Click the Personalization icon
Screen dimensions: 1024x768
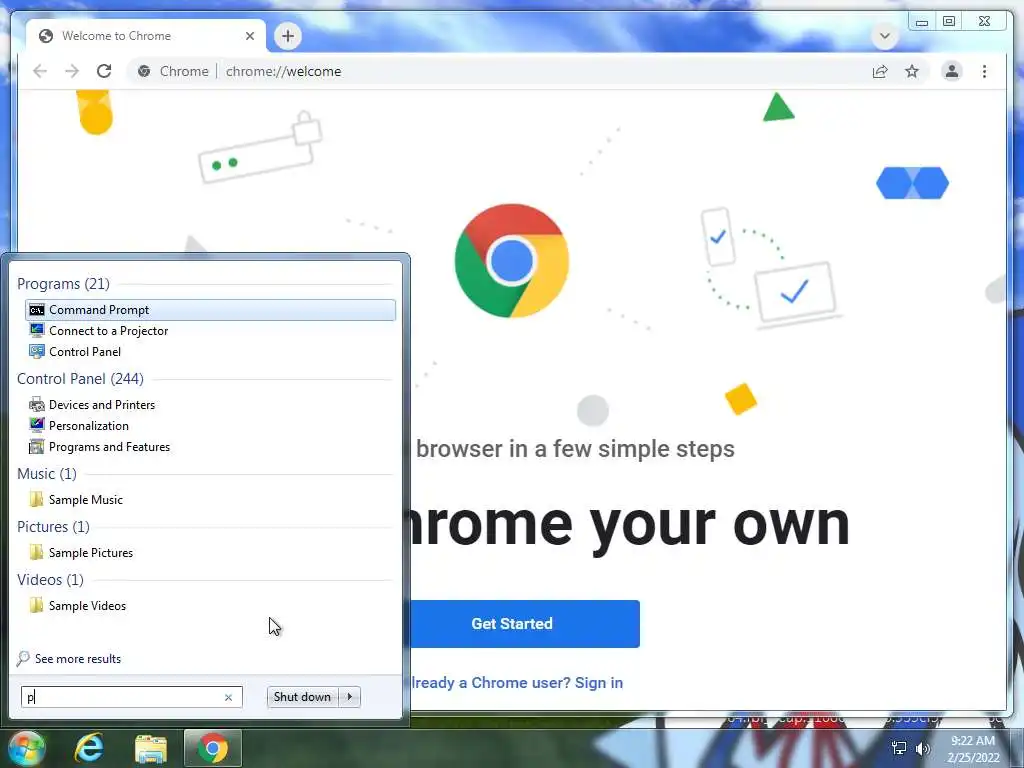(37, 425)
